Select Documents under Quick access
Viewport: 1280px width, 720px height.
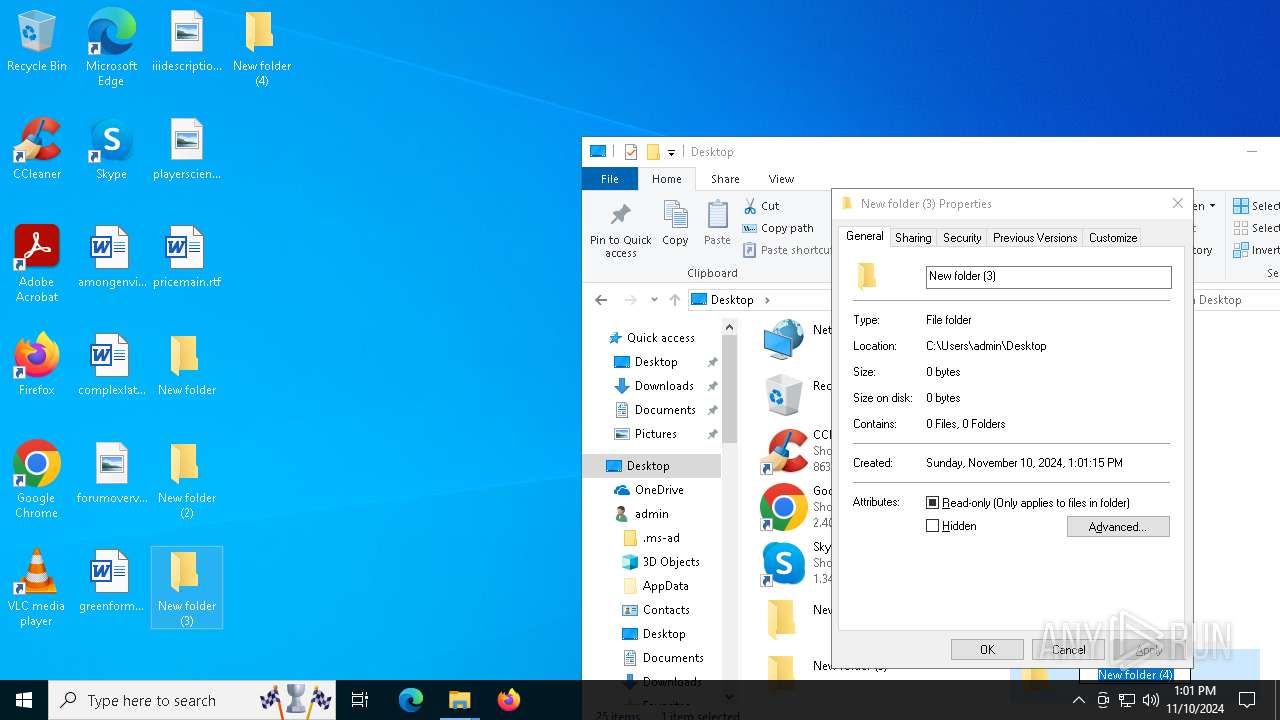(665, 410)
